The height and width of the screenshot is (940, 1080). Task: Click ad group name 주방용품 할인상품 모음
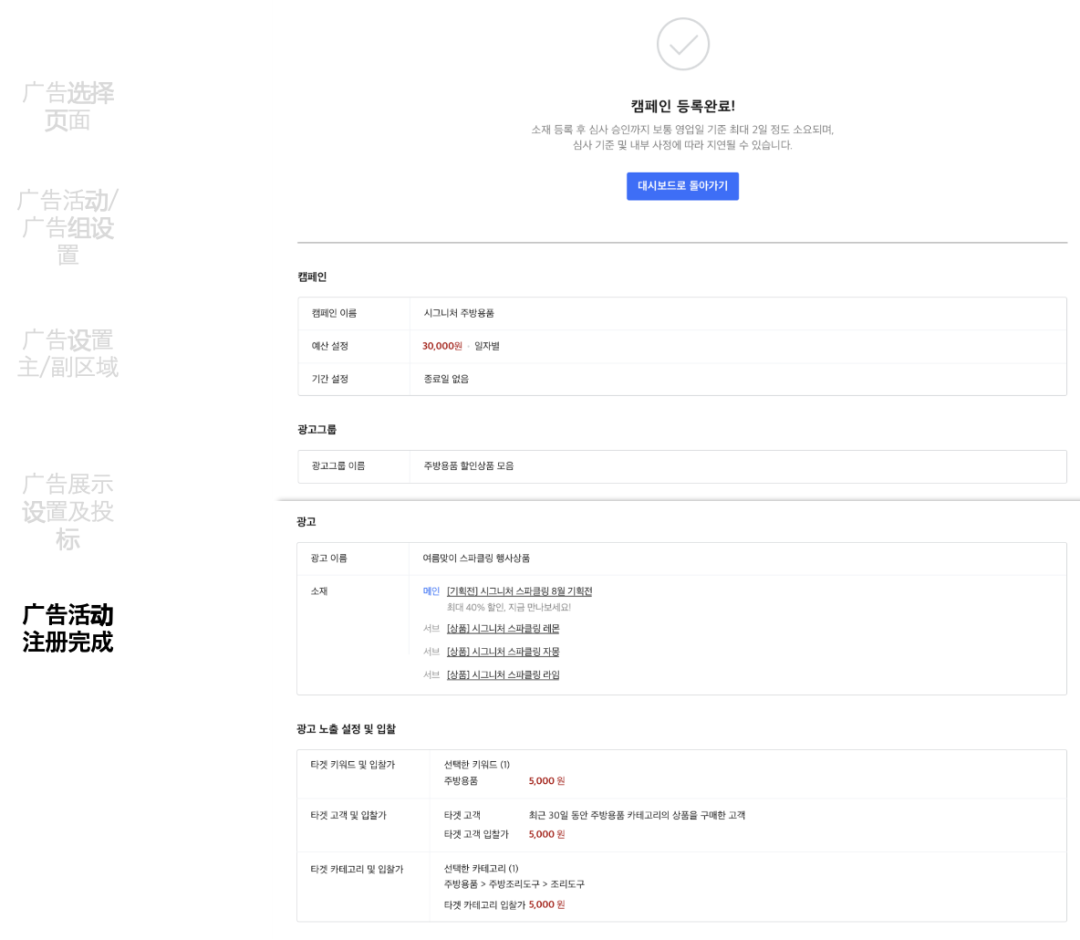point(468,466)
